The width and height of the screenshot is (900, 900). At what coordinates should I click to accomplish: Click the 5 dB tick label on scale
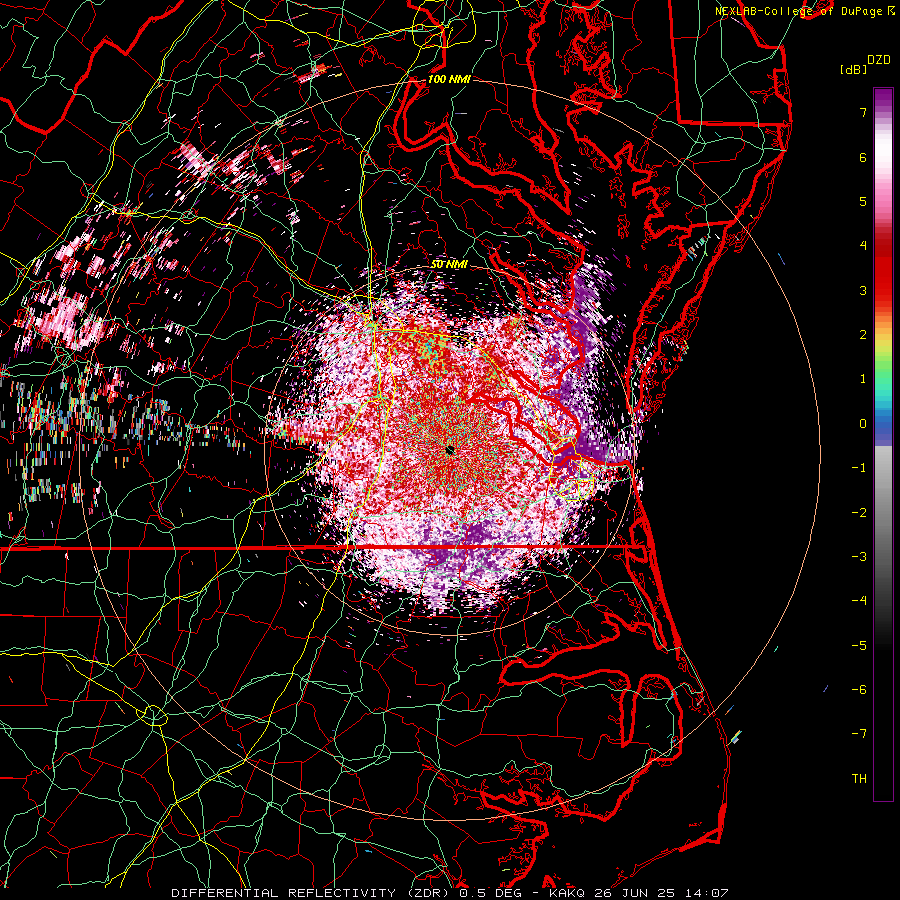[863, 201]
